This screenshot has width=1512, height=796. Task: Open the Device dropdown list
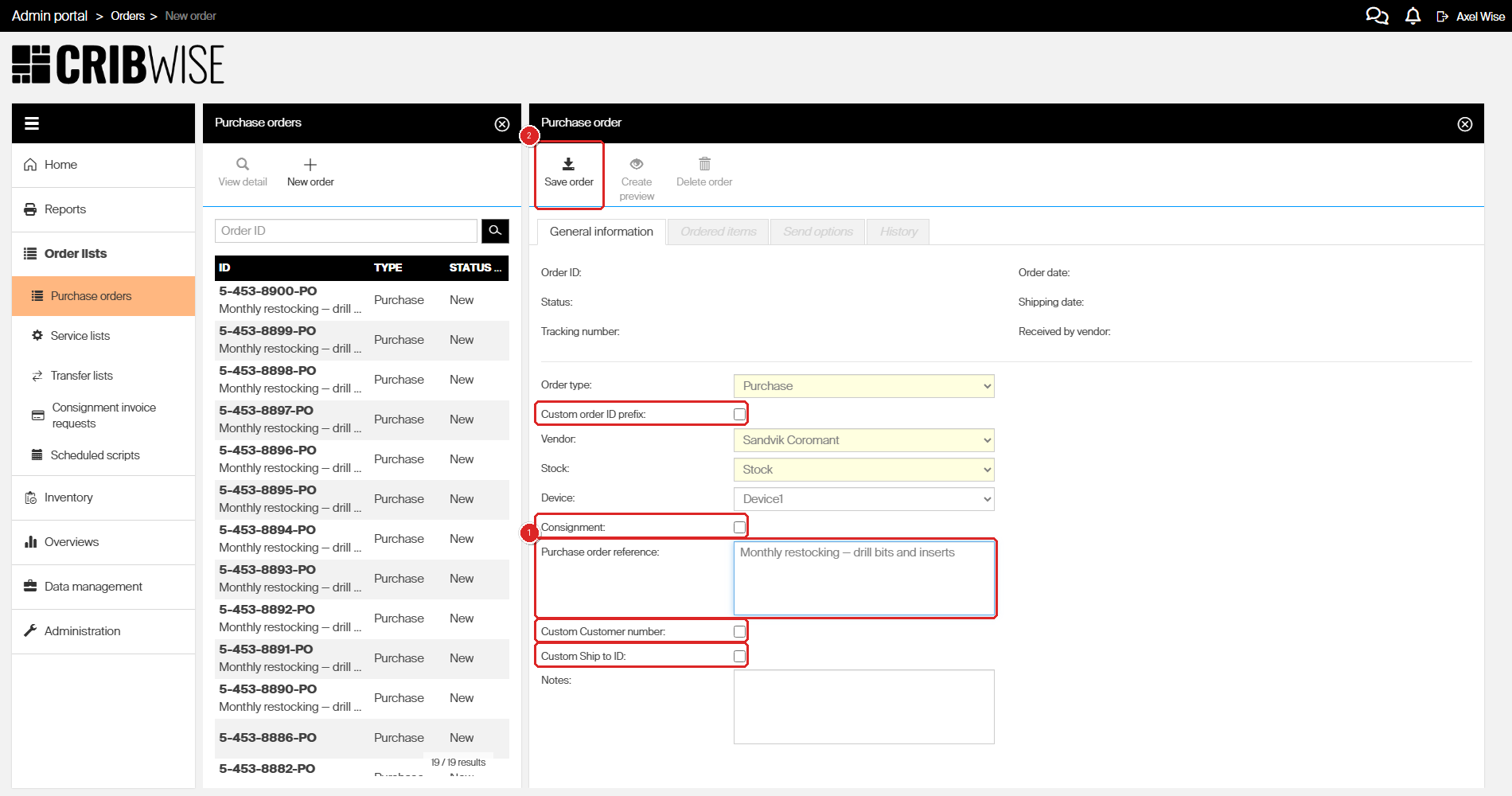863,499
